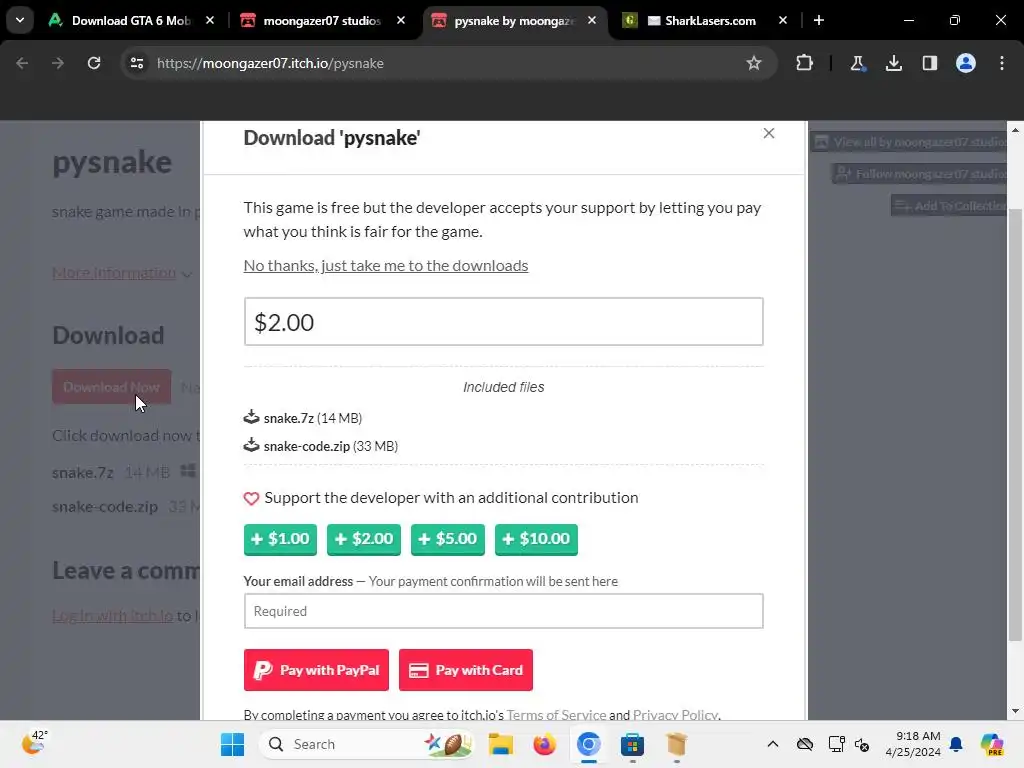
Task: Open the Chrome three-dot menu
Action: (1002, 63)
